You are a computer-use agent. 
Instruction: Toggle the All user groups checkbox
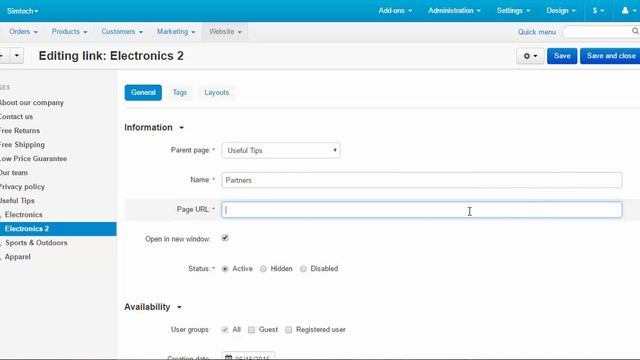(x=224, y=330)
